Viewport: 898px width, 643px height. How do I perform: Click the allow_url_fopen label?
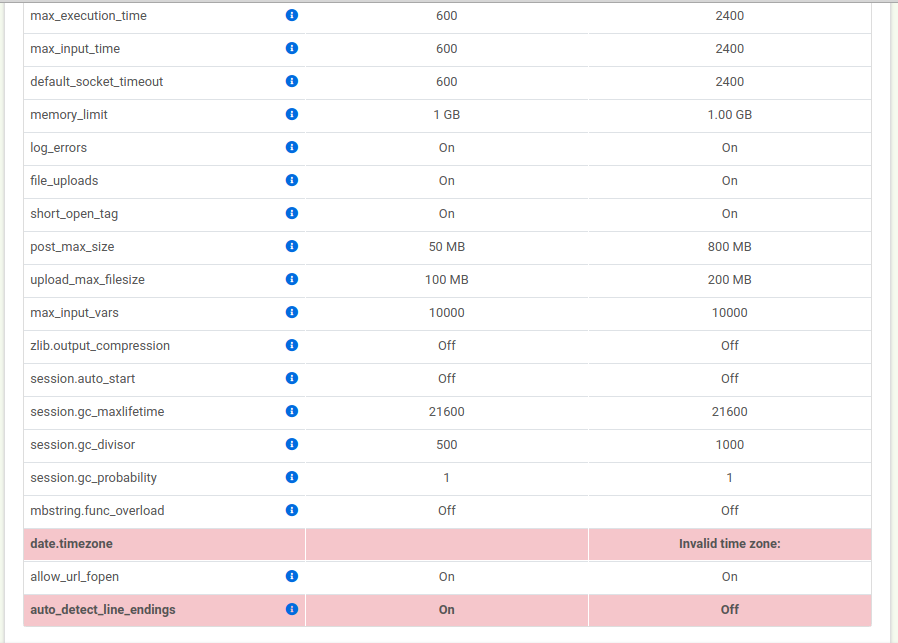click(x=74, y=577)
